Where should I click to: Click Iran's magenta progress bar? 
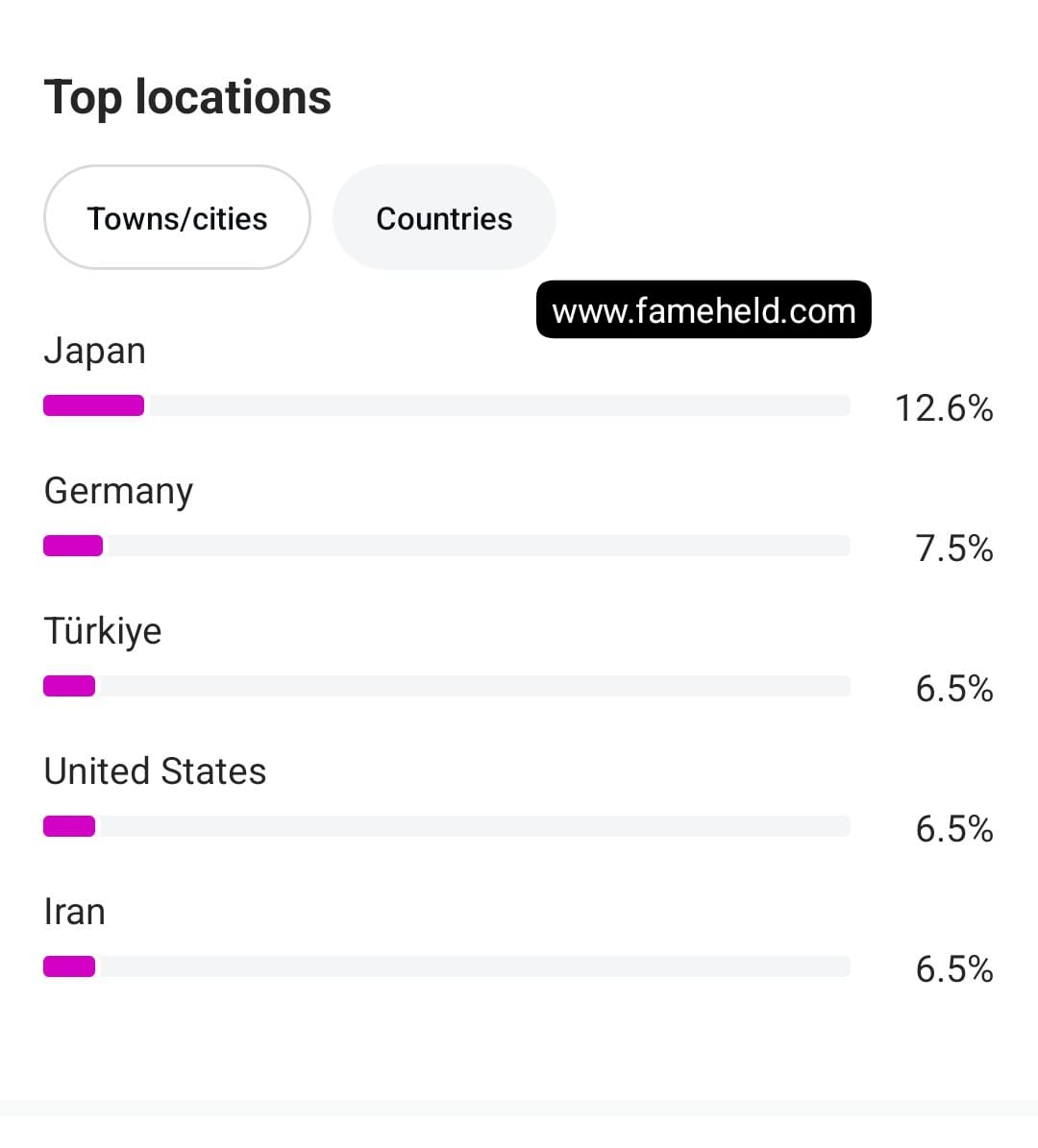coord(69,966)
